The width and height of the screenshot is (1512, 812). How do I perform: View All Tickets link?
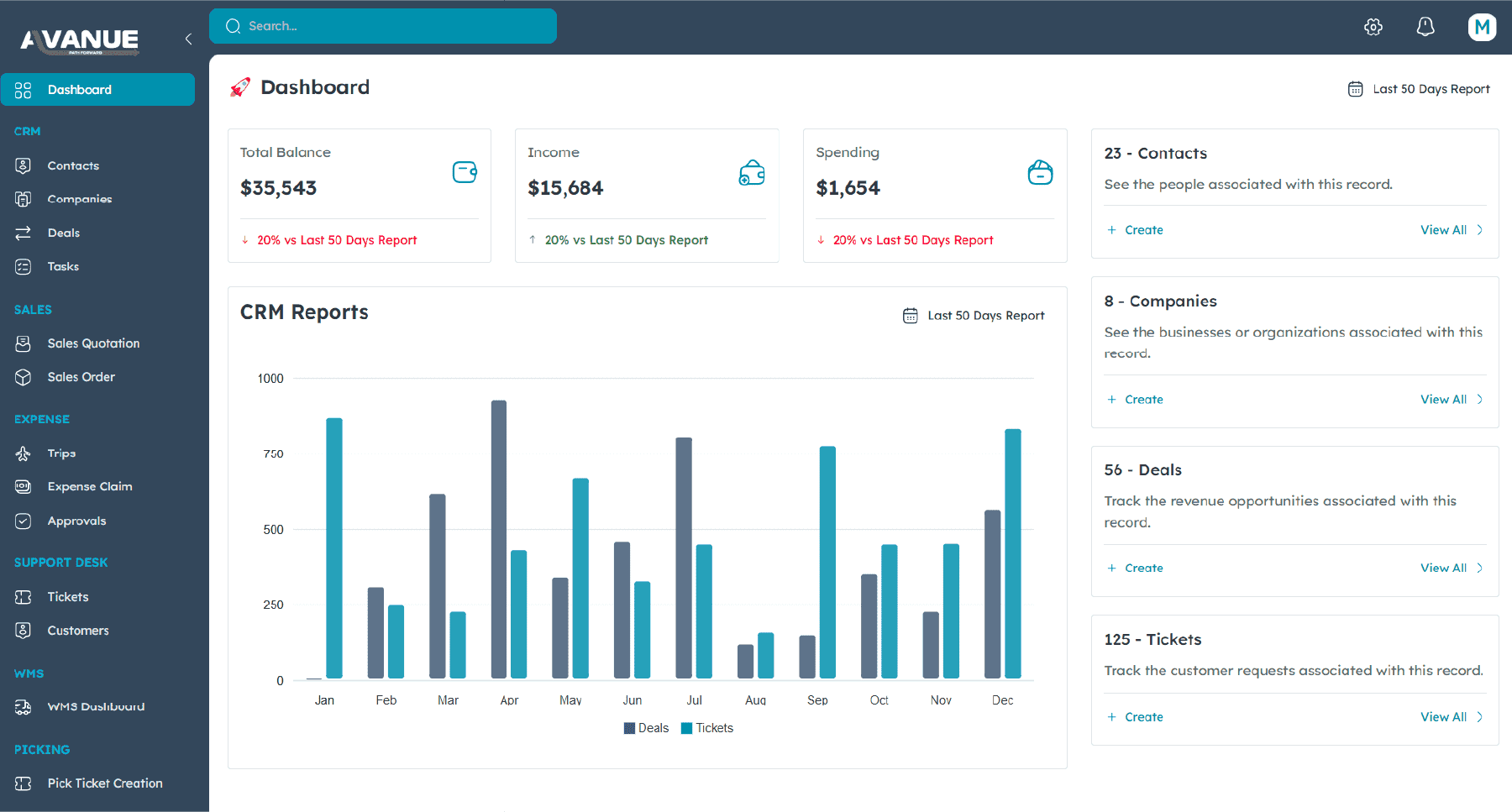1451,717
